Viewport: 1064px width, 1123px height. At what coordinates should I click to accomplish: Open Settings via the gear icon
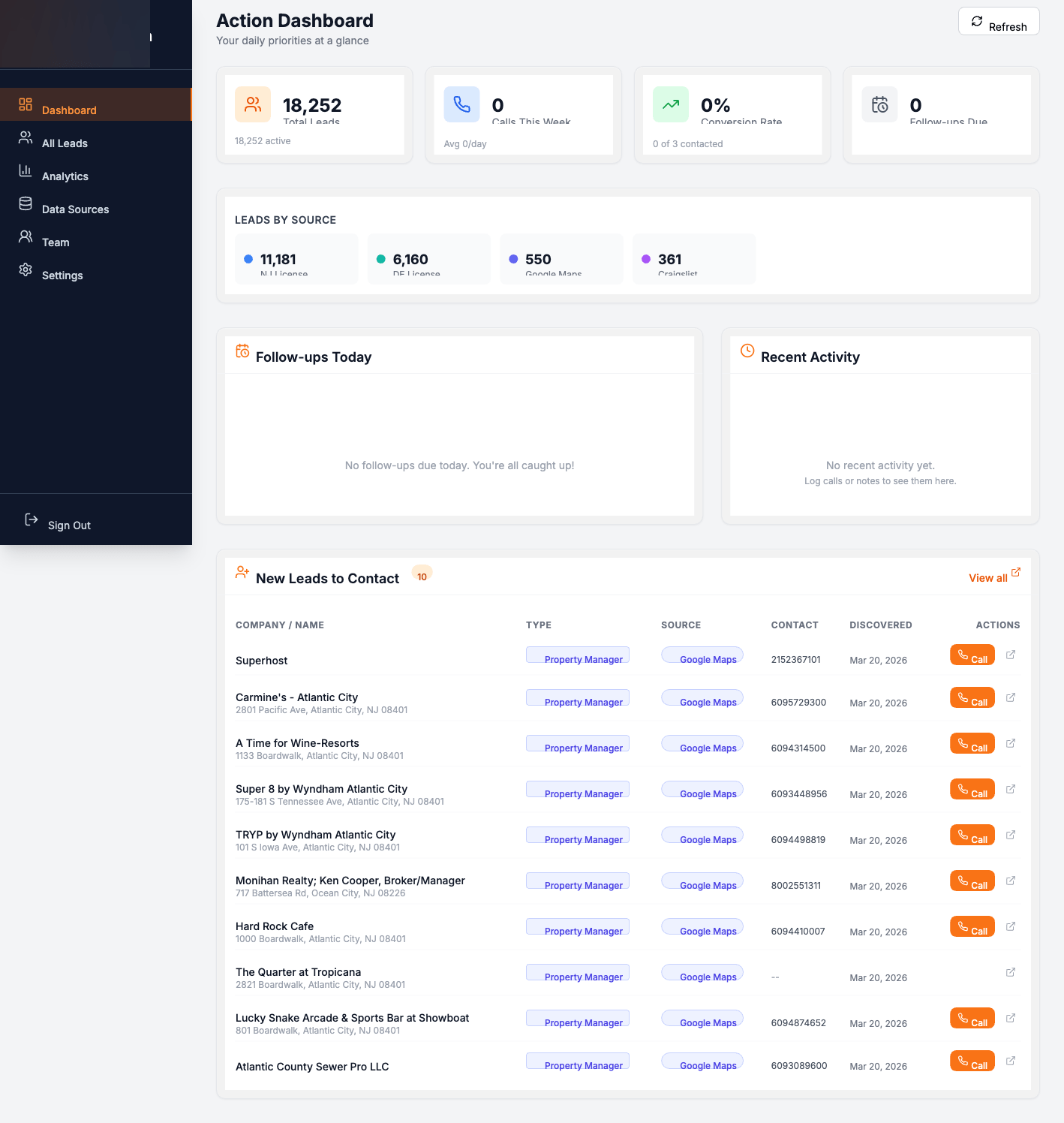pos(26,275)
